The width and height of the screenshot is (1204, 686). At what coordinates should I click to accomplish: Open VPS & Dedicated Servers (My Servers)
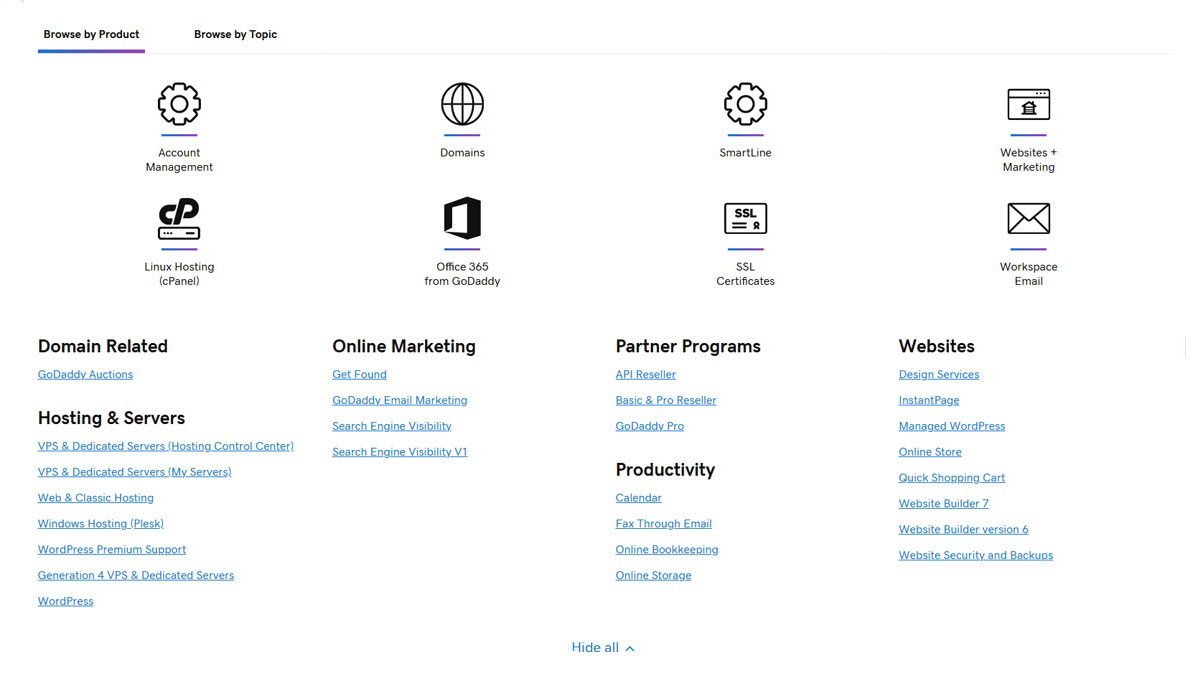click(x=134, y=473)
